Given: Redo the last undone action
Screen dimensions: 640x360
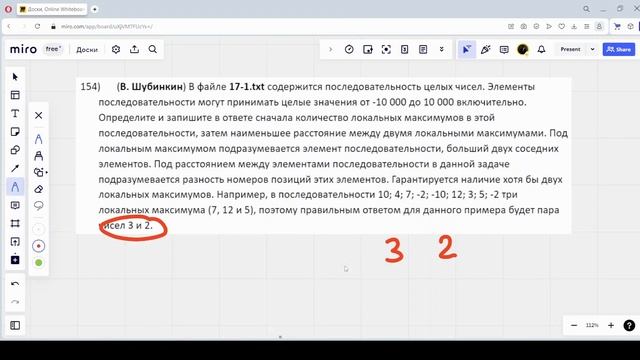Looking at the screenshot, I should click(15, 302).
